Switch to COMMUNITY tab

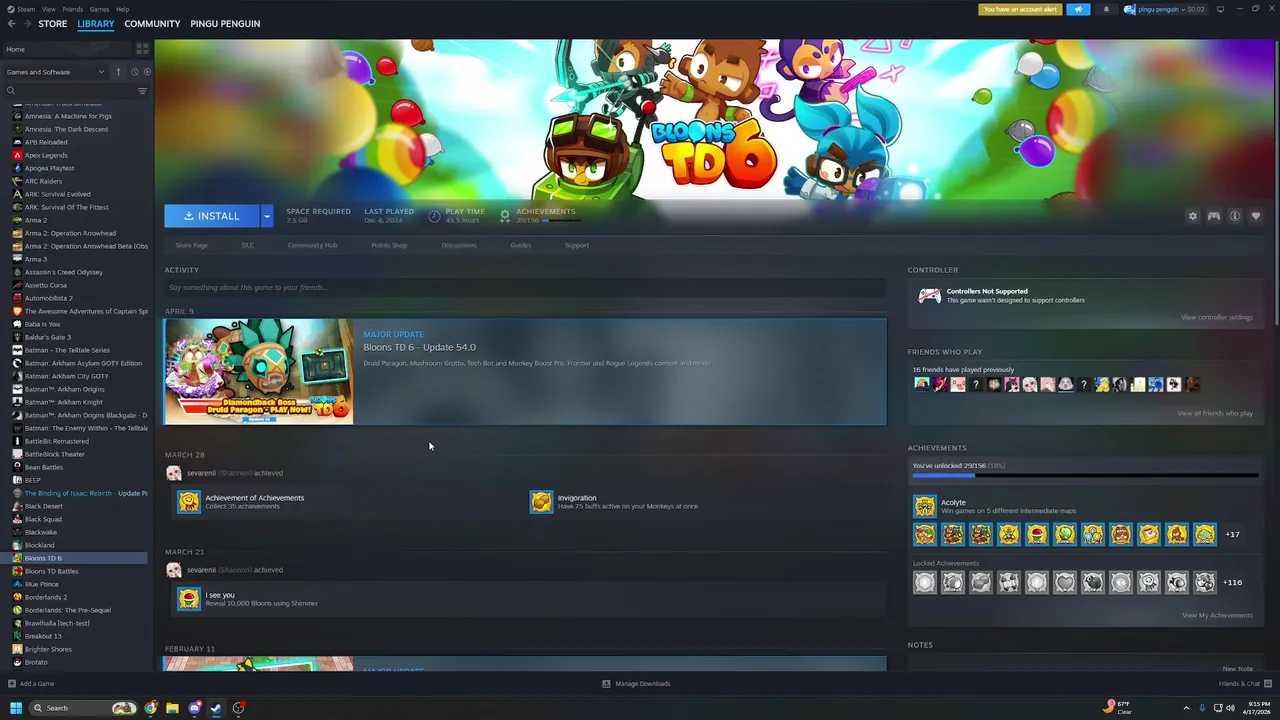(x=152, y=23)
